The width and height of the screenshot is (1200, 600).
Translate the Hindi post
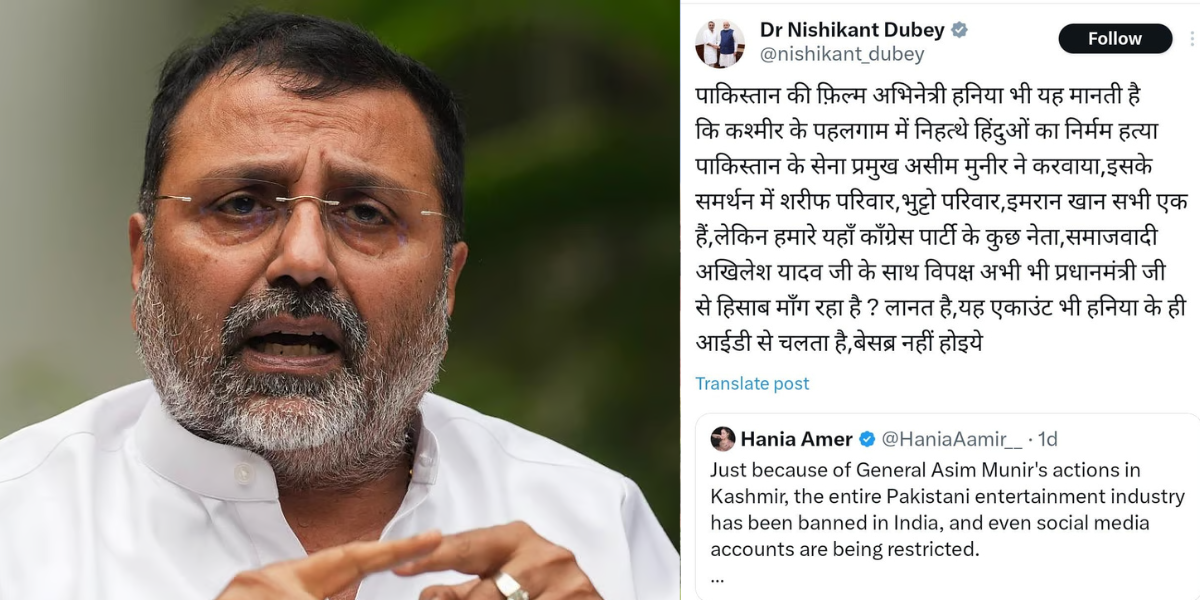pyautogui.click(x=752, y=384)
